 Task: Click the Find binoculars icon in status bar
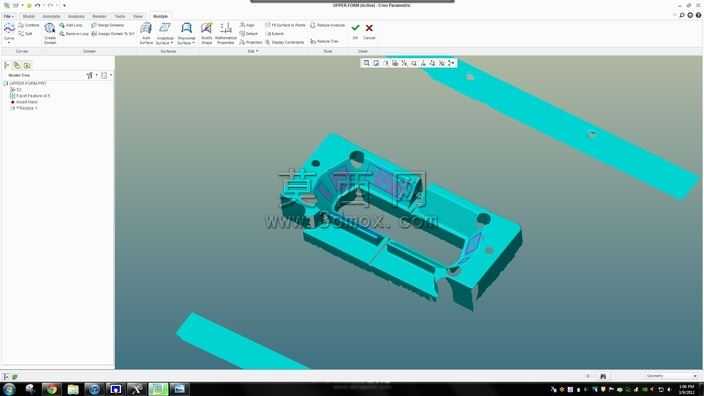pyautogui.click(x=603, y=376)
